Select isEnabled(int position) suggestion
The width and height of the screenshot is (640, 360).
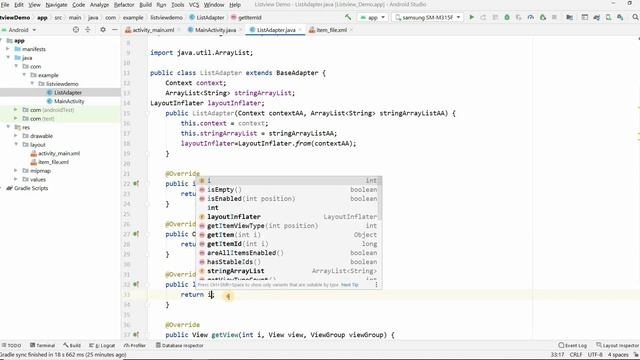click(x=289, y=198)
